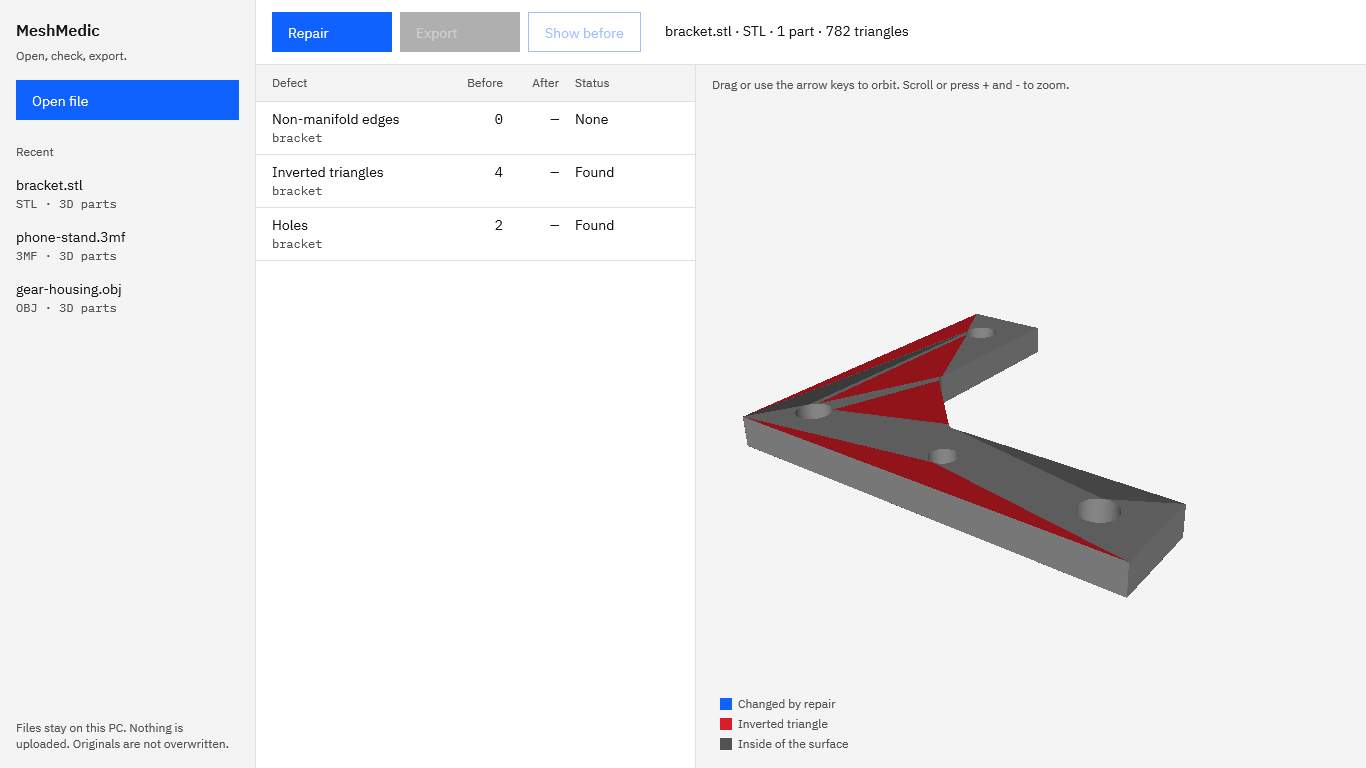Viewport: 1366px width, 768px height.
Task: Click the Before column header
Action: coord(485,83)
